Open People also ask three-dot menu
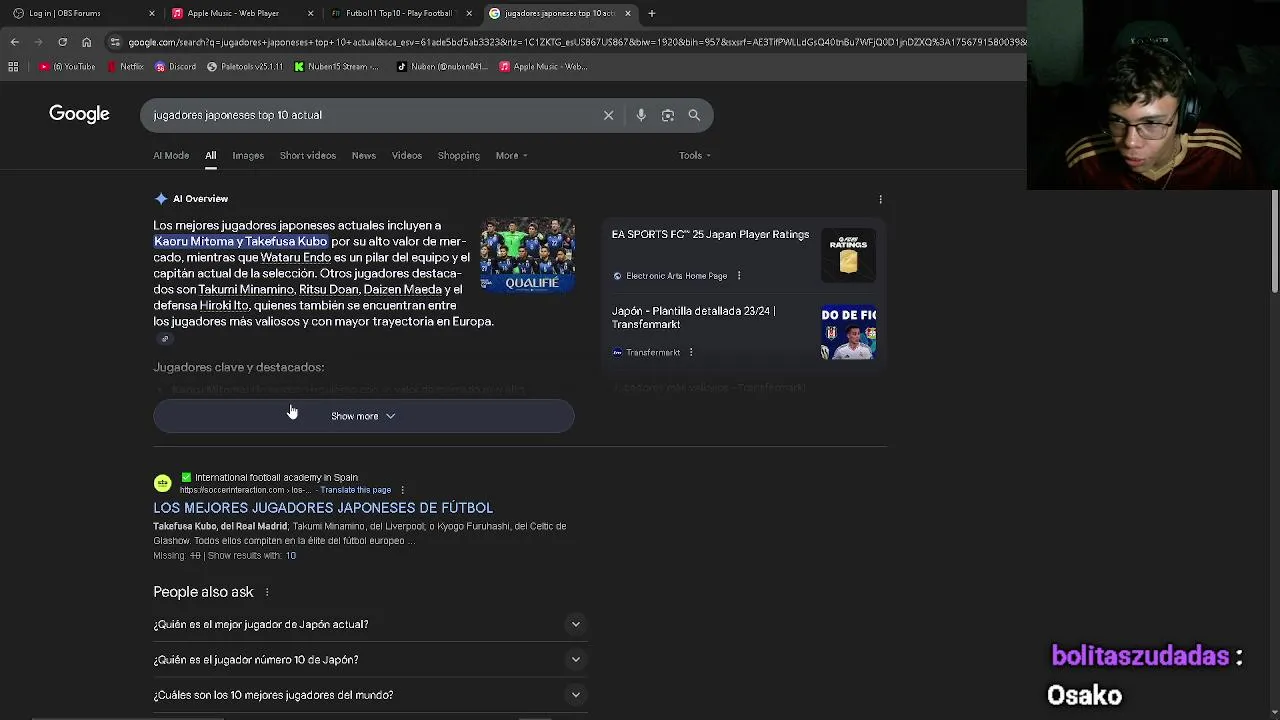This screenshot has height=720, width=1280. coord(266,592)
